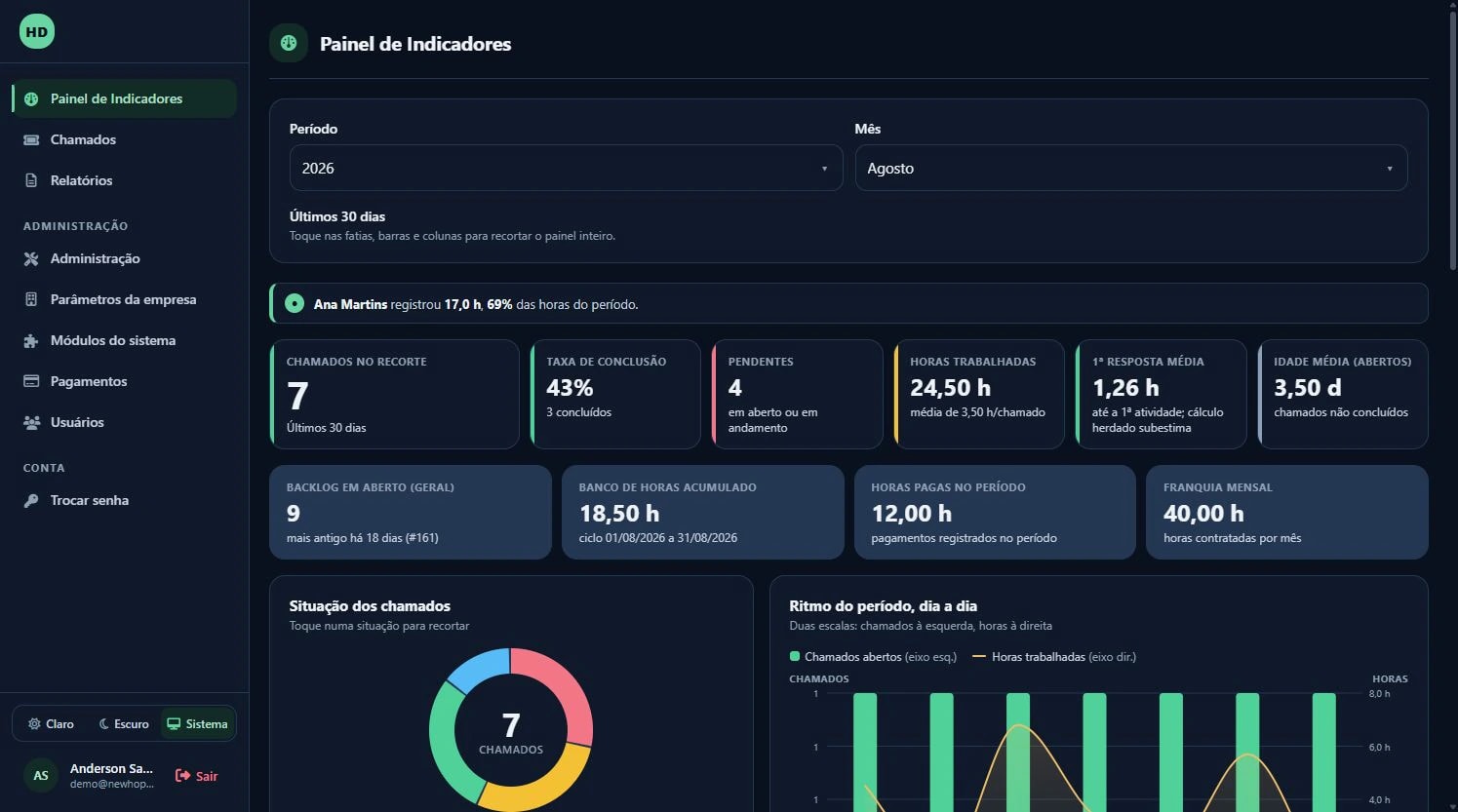Open Relatórios menu item

(x=124, y=180)
